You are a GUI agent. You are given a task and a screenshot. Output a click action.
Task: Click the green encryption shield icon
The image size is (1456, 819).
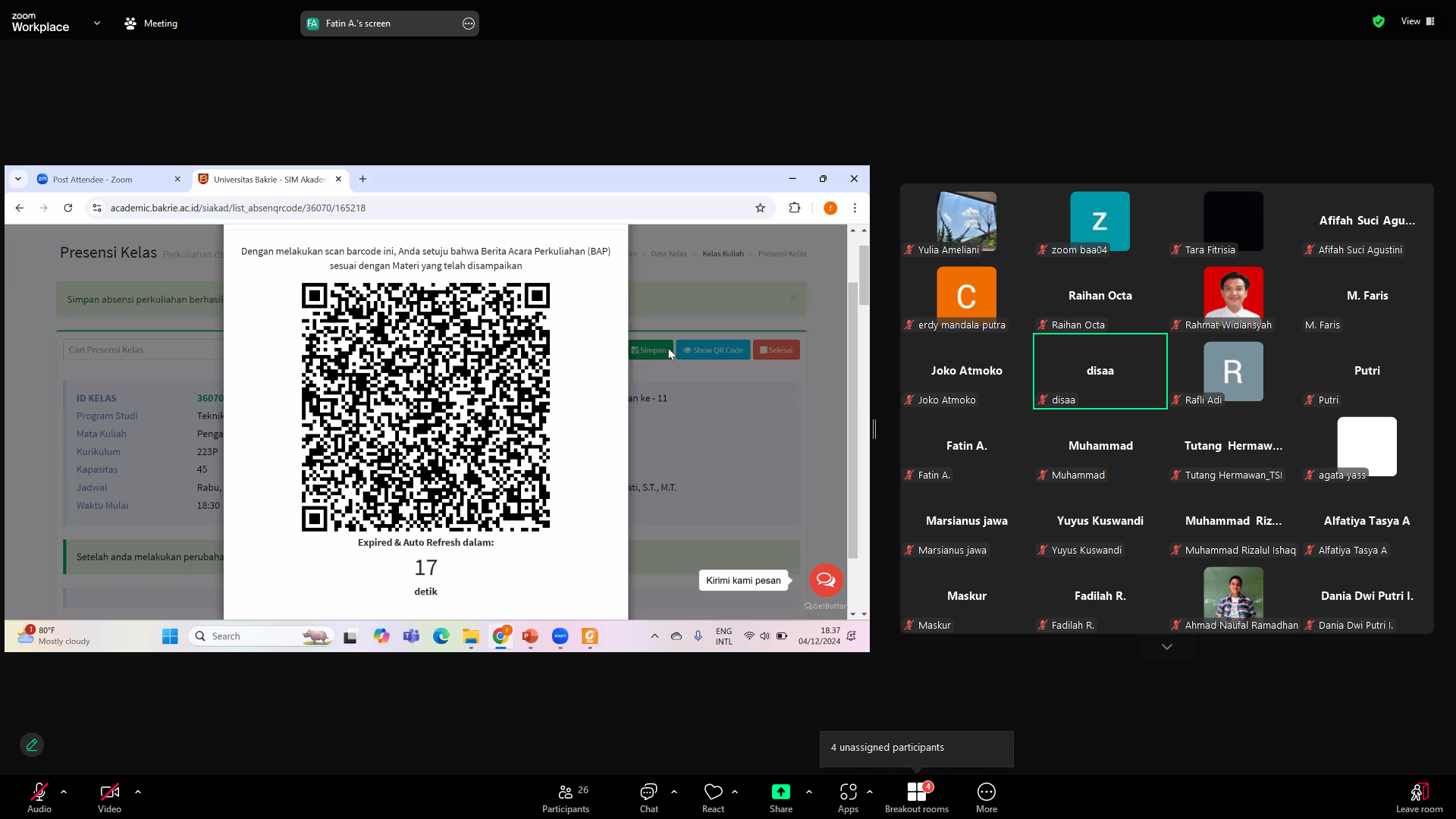(x=1379, y=21)
